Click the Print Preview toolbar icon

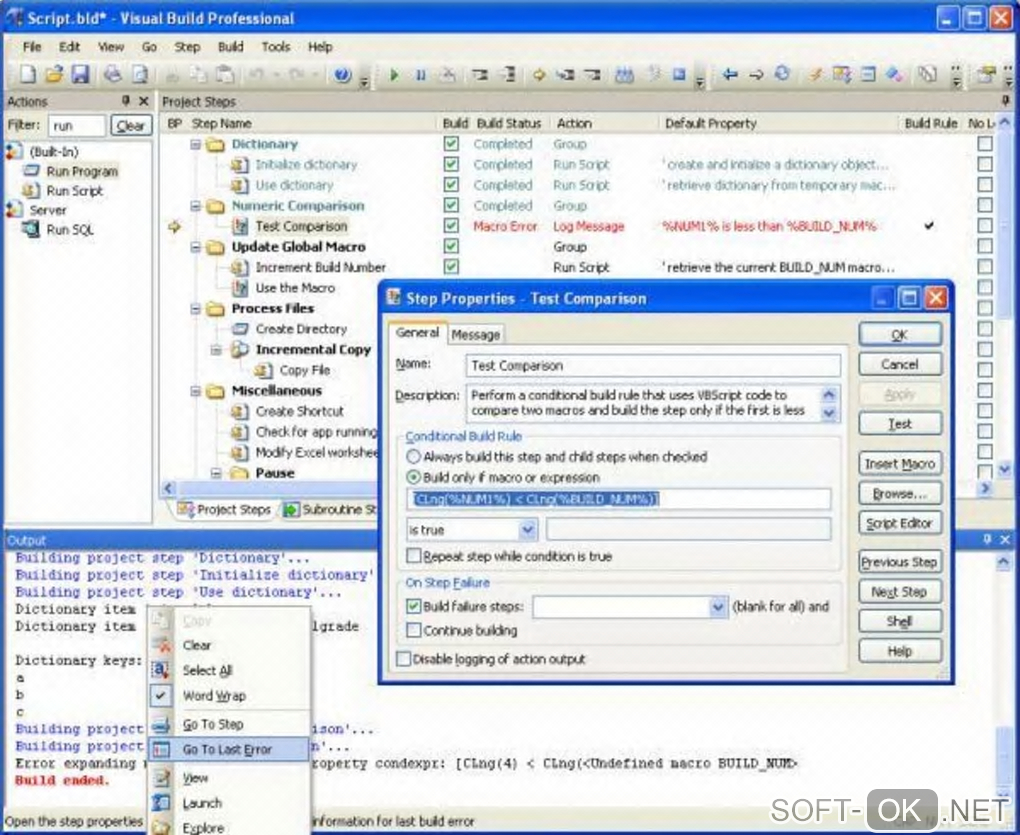pyautogui.click(x=140, y=74)
